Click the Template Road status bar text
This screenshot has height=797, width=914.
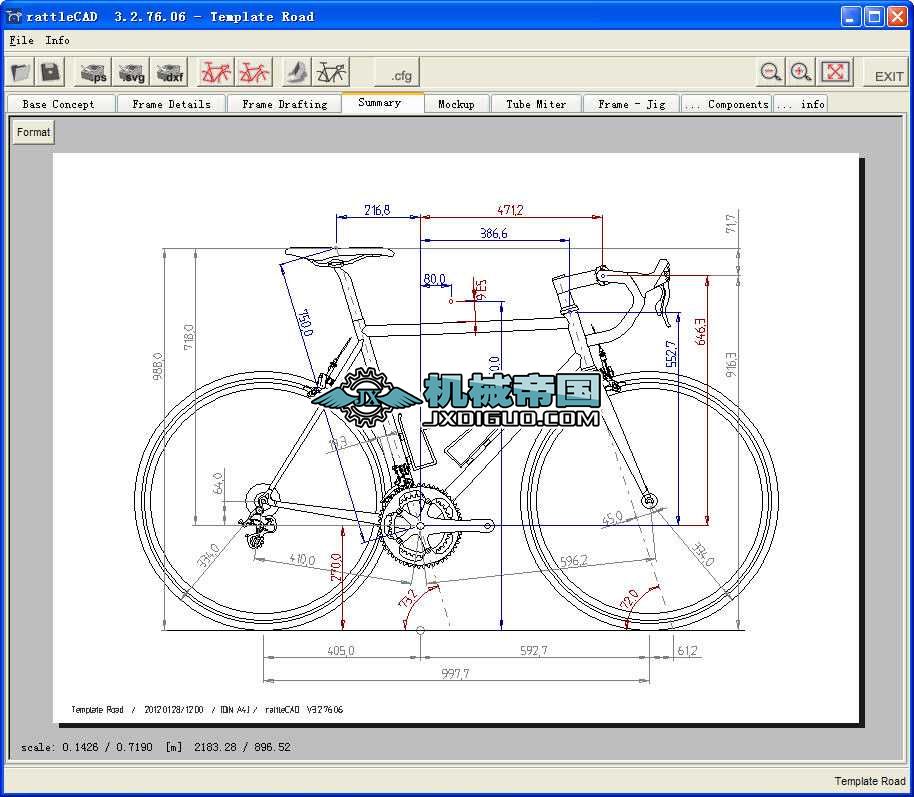tap(870, 781)
